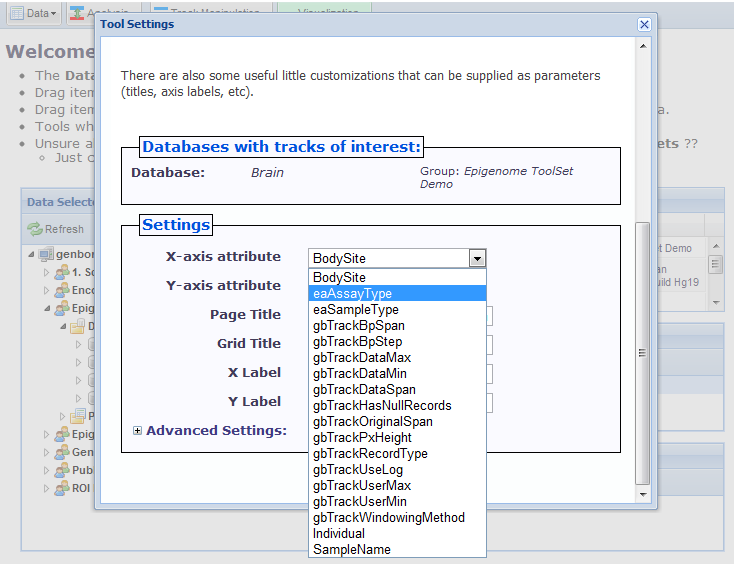Click the Refresh icon in Data Selector

click(35, 229)
